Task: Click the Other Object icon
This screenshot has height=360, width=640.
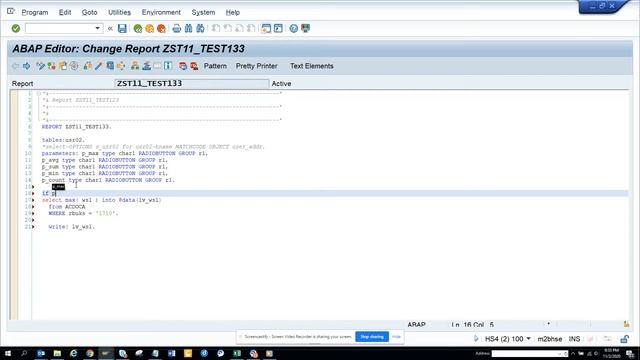Action: click(63, 66)
